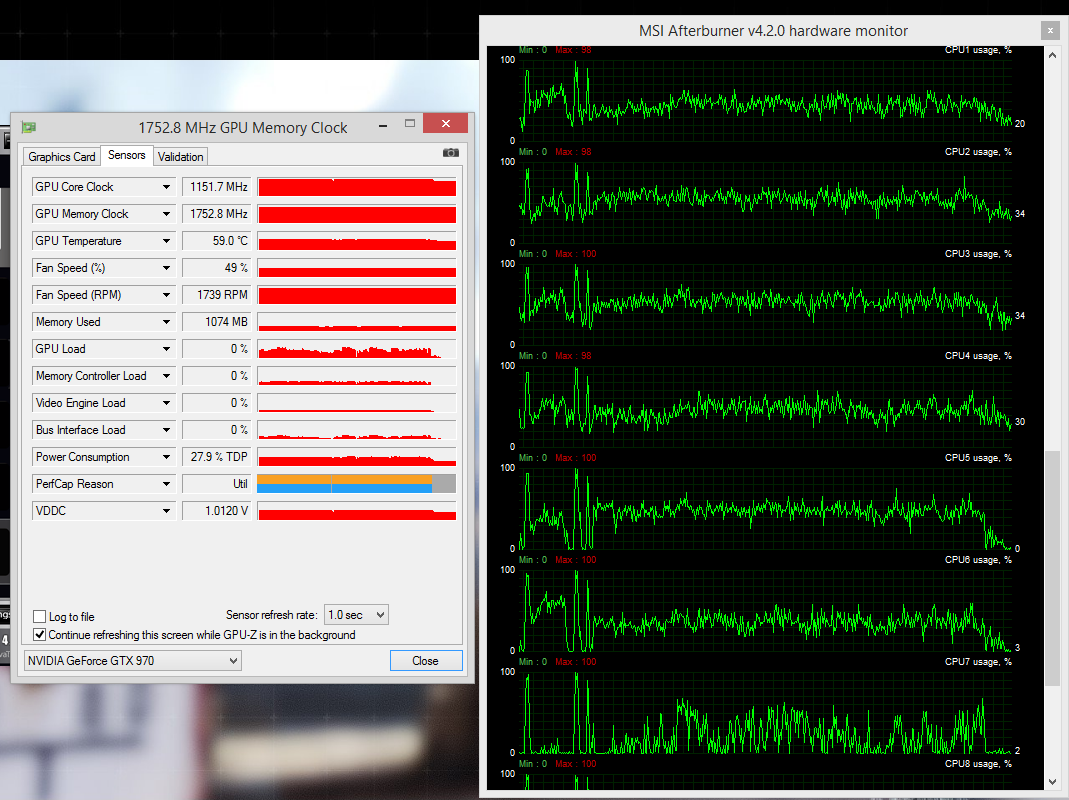Open the Bus Interface Load sensor dropdown
Viewport: 1069px width, 800px height.
[166, 430]
